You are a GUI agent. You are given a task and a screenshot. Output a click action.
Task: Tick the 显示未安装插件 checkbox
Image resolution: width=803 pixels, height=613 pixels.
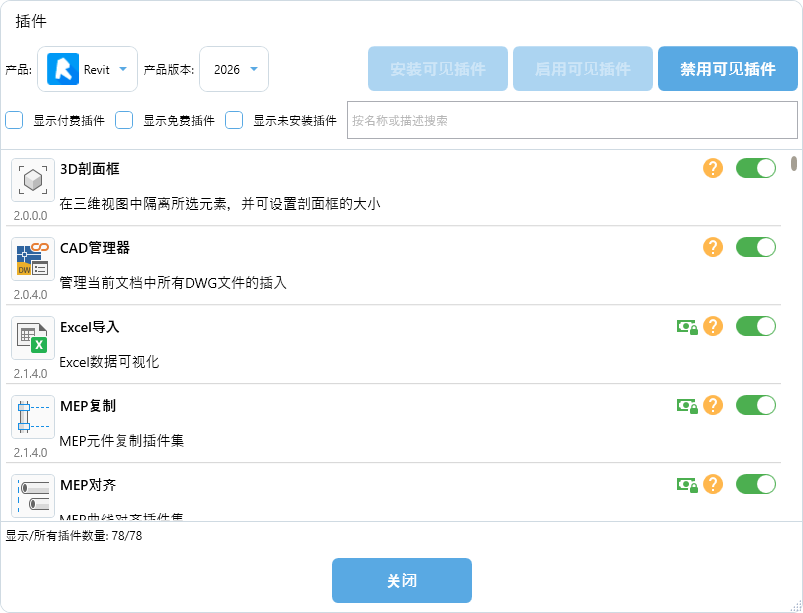click(x=234, y=121)
